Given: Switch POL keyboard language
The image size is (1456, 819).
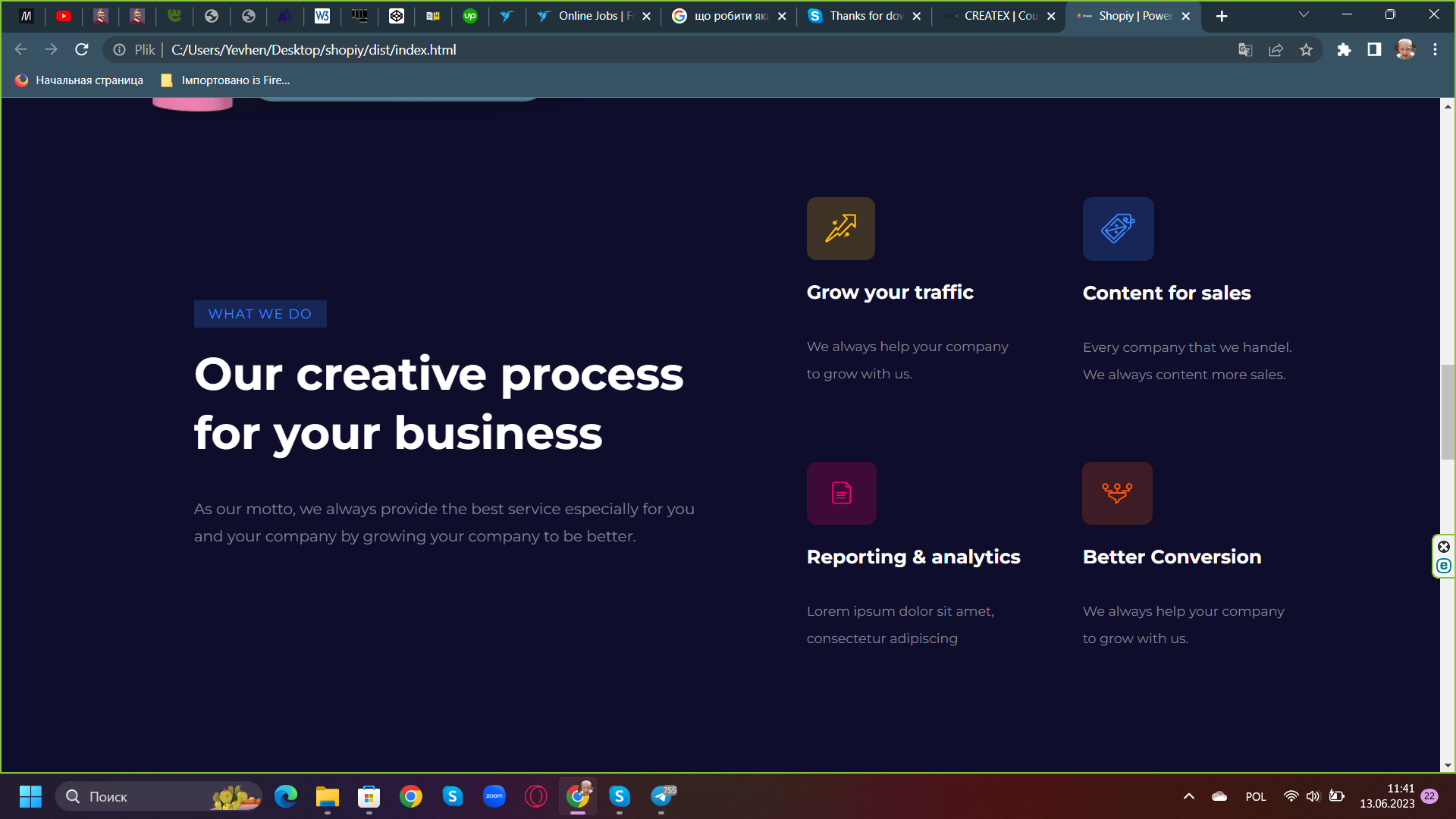Looking at the screenshot, I should (x=1256, y=797).
